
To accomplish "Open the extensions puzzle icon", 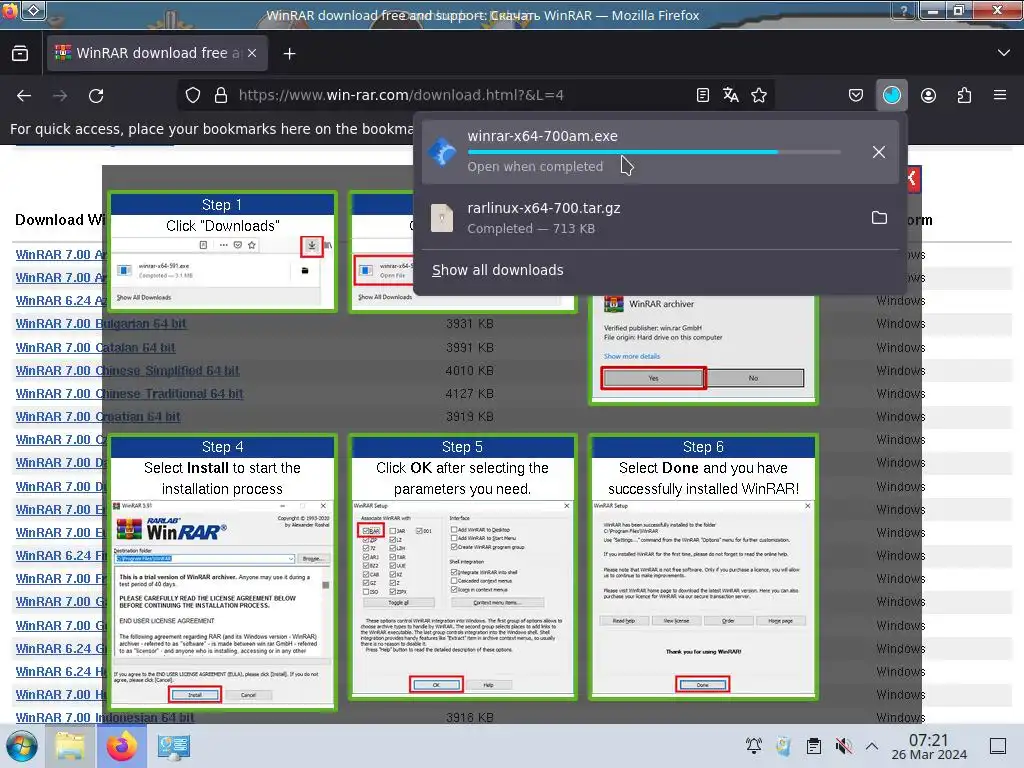I will (x=964, y=95).
